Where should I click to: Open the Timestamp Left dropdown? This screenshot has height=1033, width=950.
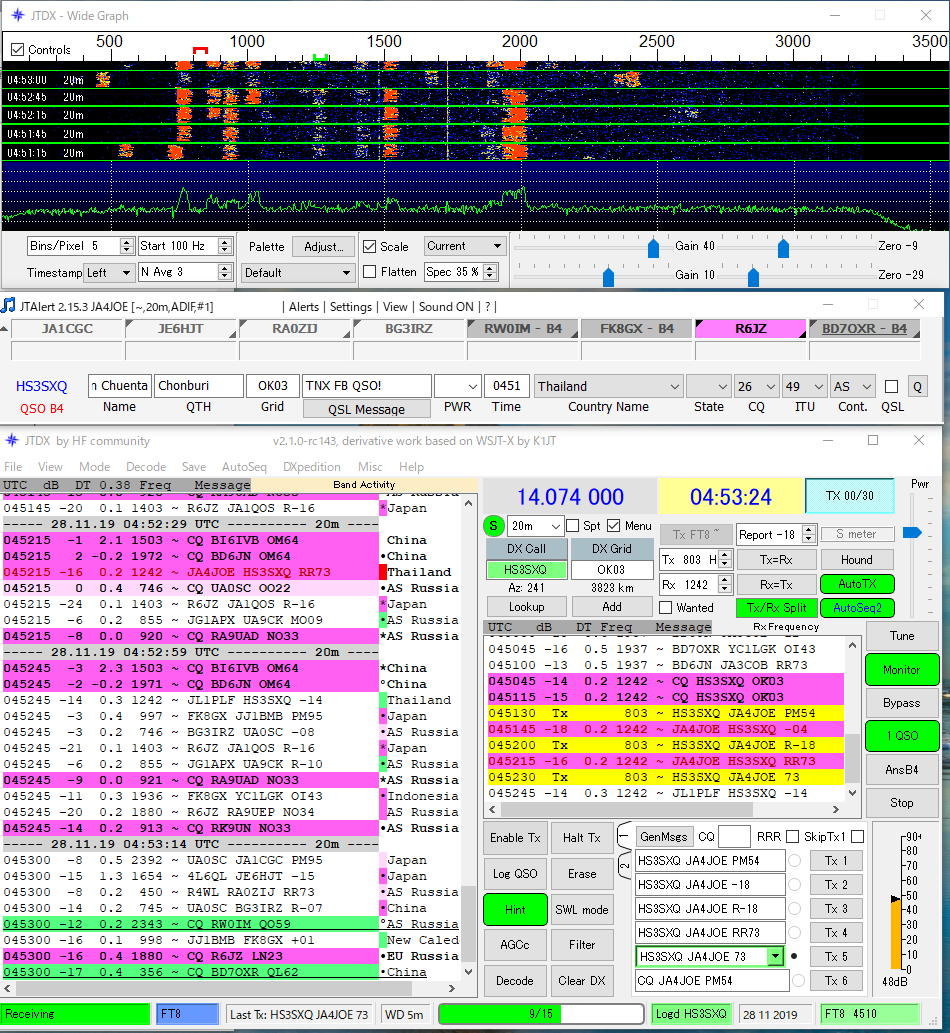pyautogui.click(x=110, y=272)
